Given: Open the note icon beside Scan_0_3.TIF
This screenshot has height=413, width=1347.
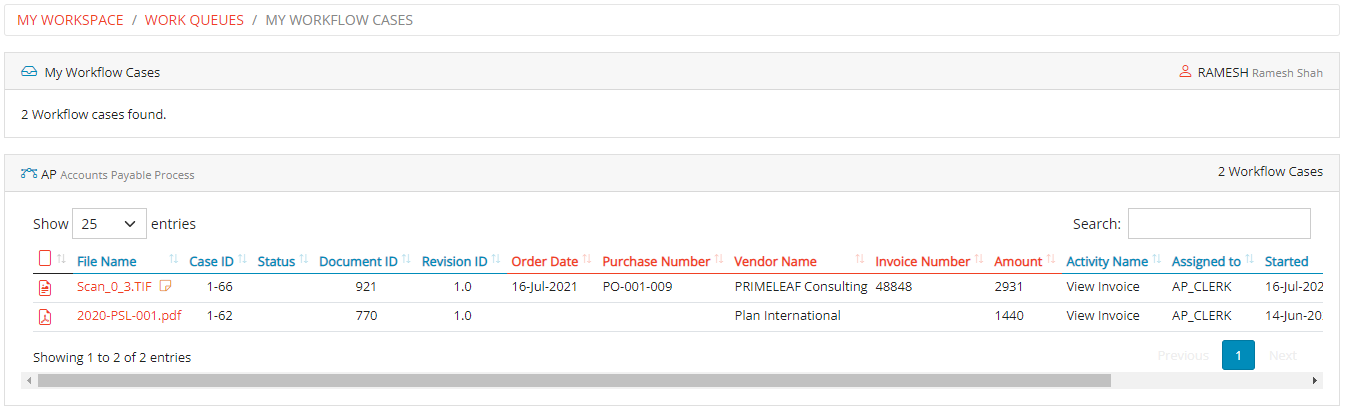Looking at the screenshot, I should 166,287.
